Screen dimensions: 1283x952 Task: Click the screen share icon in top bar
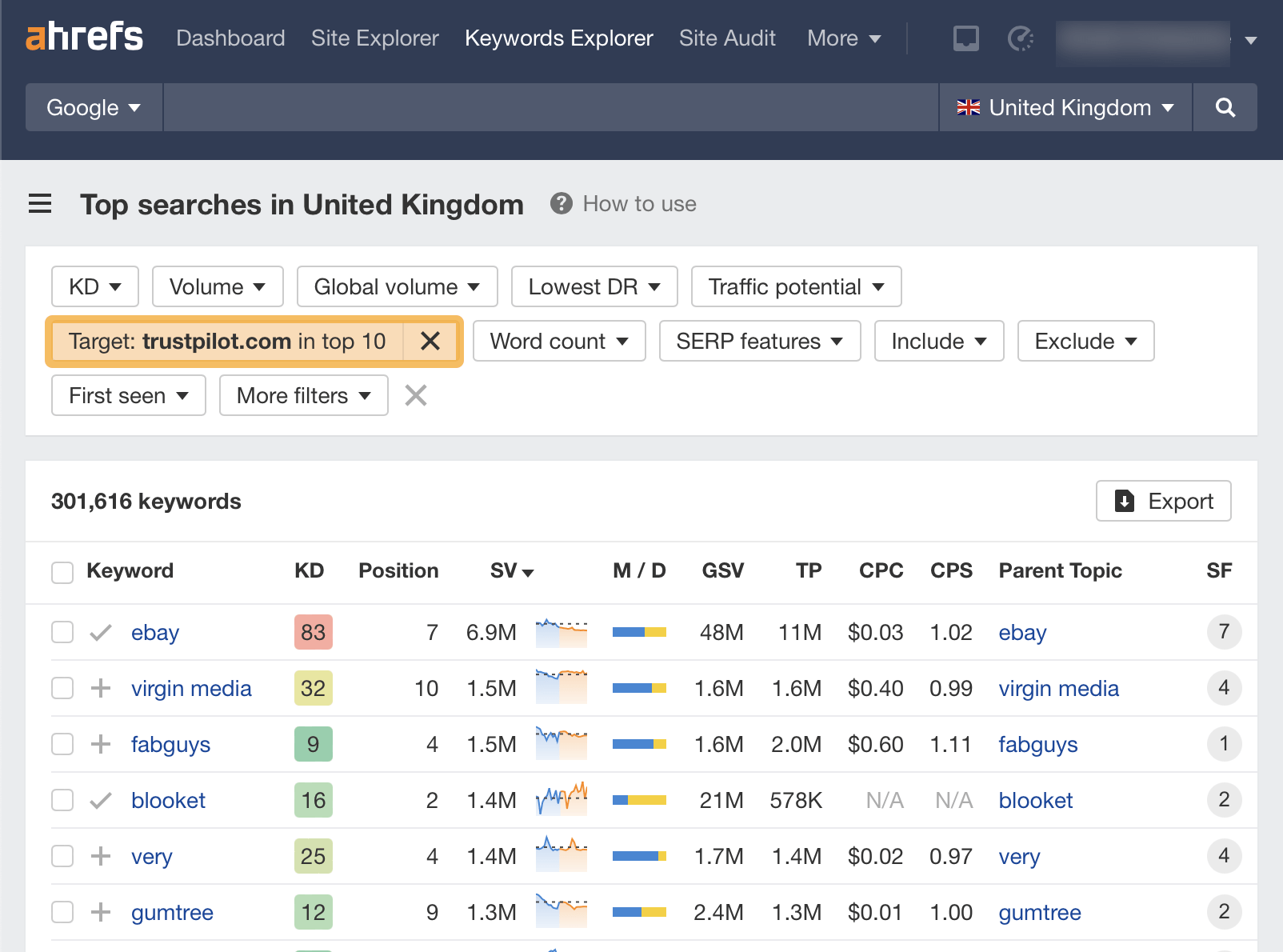[965, 38]
